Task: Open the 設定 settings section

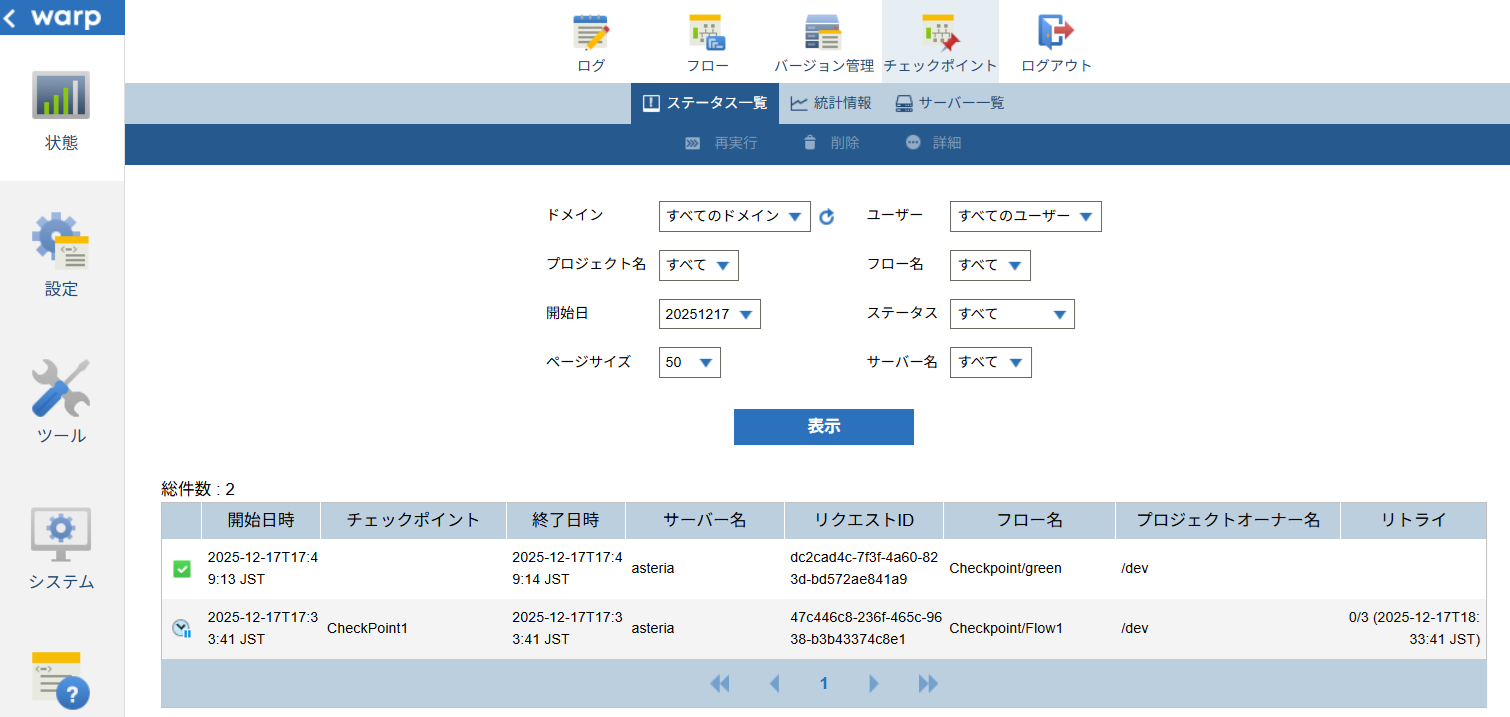Action: pyautogui.click(x=61, y=255)
